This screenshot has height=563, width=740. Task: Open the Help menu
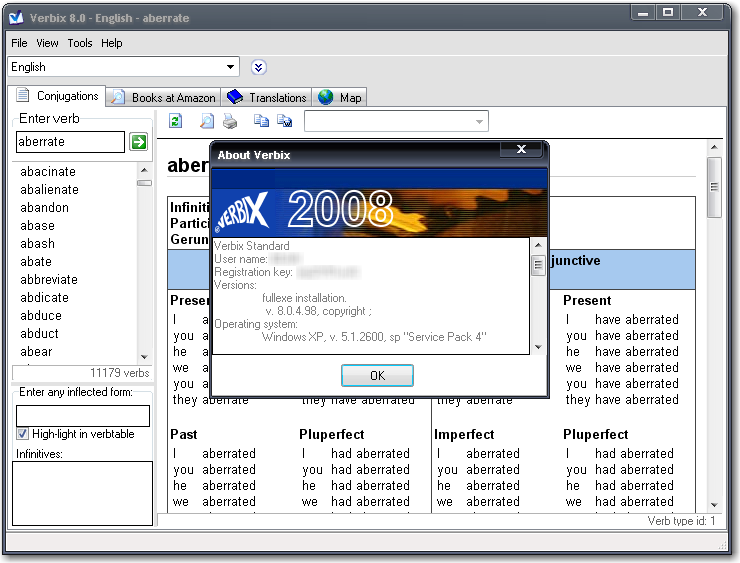112,43
